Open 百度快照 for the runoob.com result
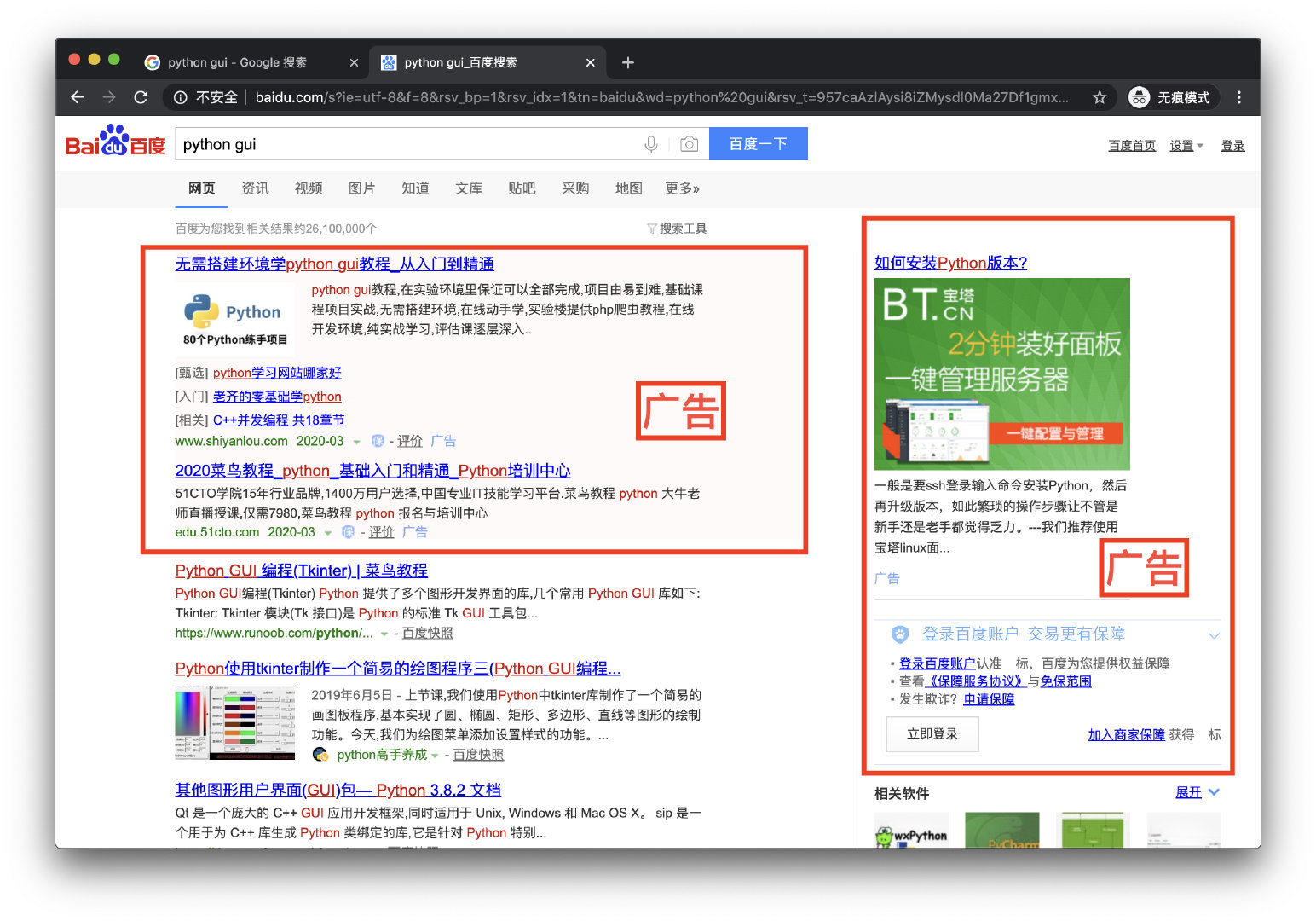 [428, 633]
